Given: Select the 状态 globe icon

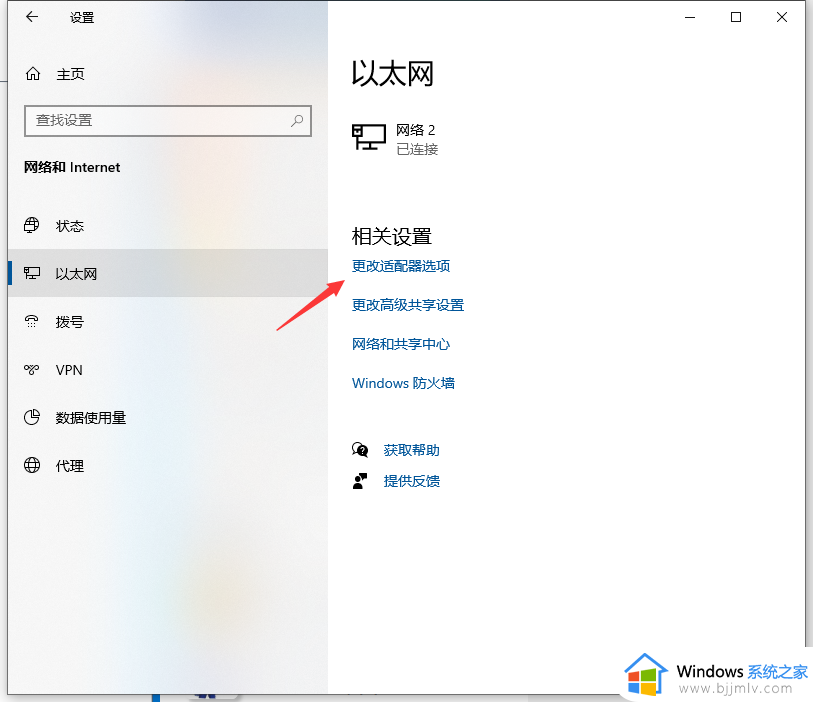Looking at the screenshot, I should click(x=32, y=226).
